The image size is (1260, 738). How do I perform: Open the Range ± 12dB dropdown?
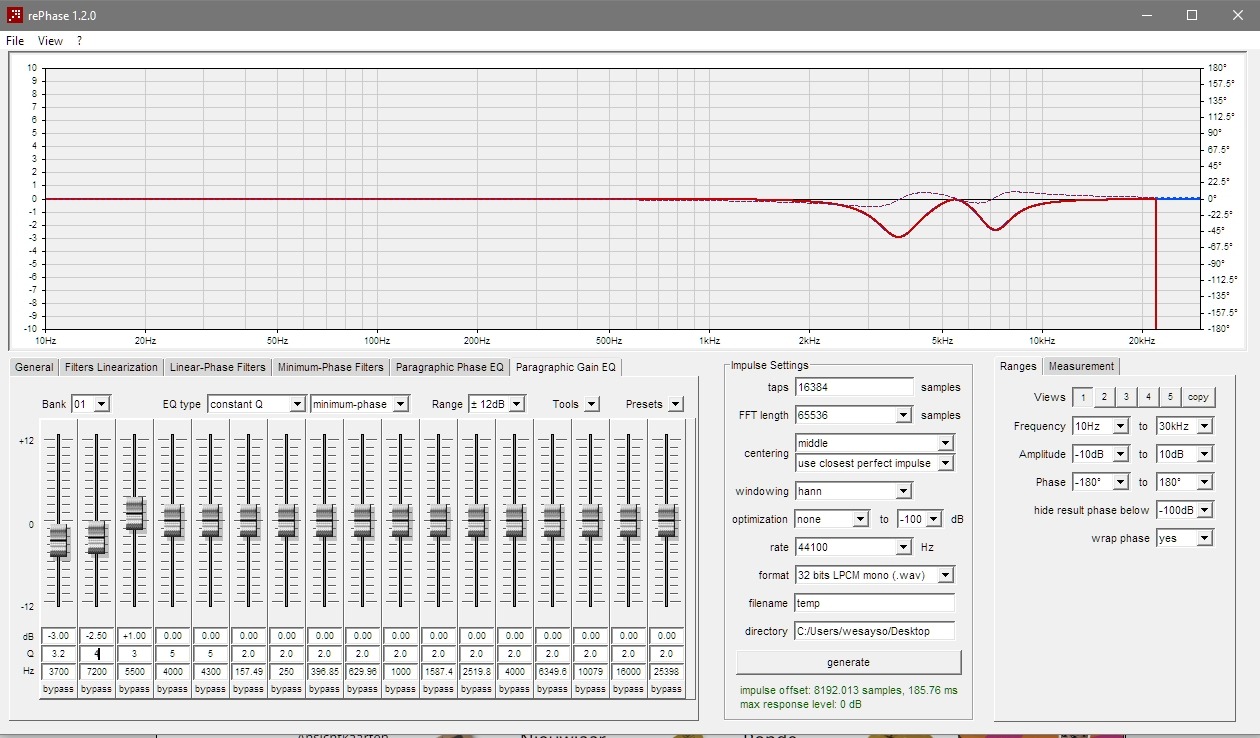497,404
